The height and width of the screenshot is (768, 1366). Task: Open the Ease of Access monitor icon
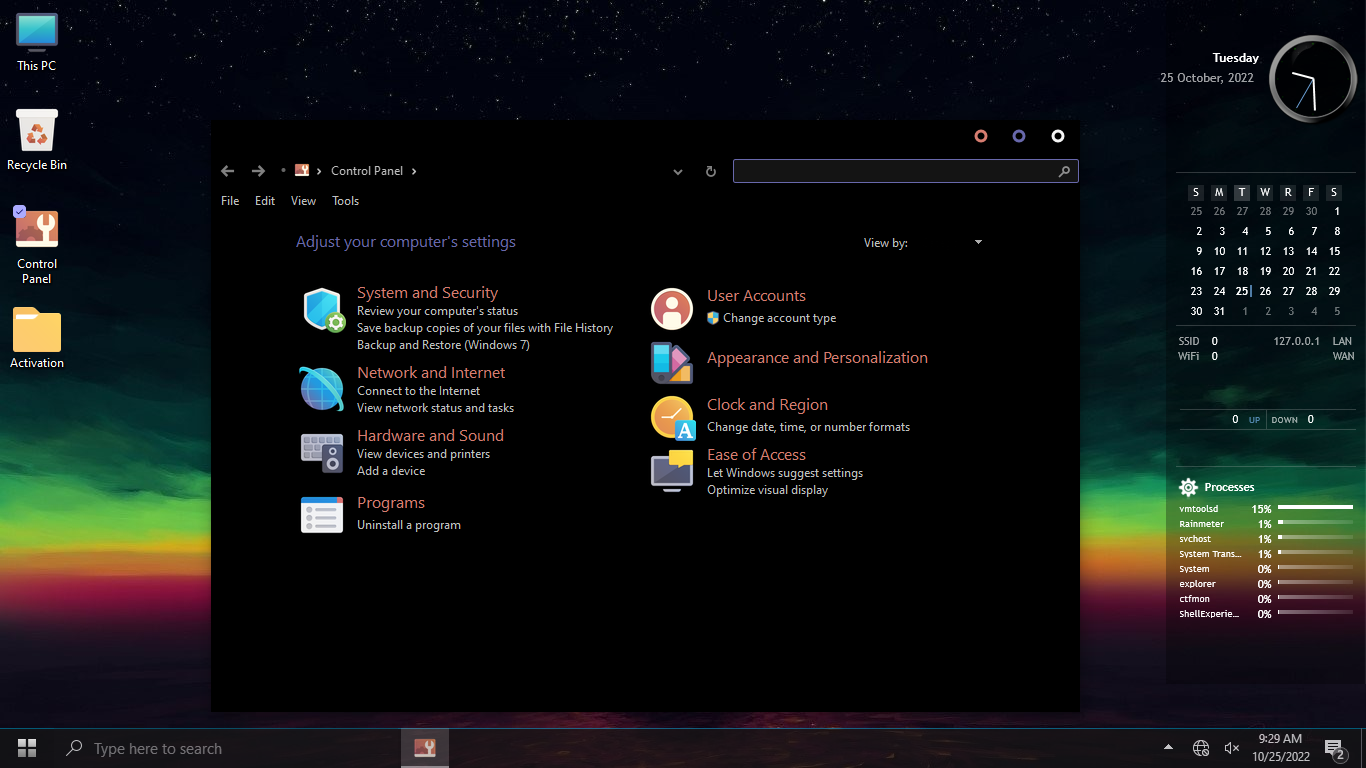click(x=672, y=471)
